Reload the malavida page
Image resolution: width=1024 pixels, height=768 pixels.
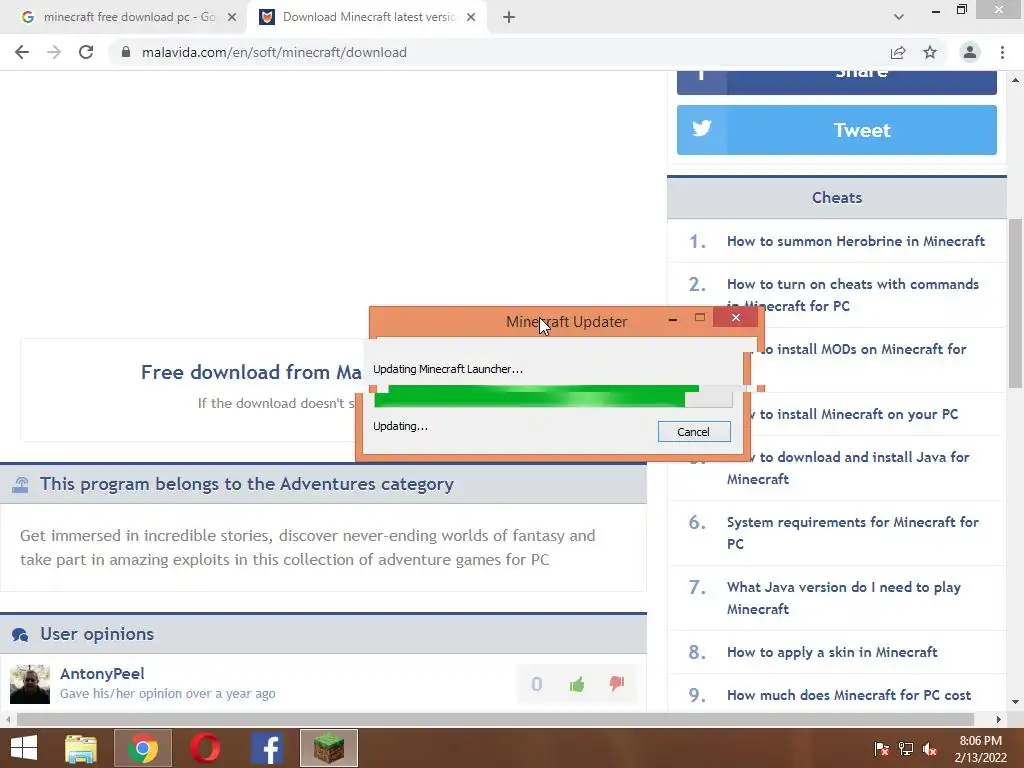coord(86,52)
